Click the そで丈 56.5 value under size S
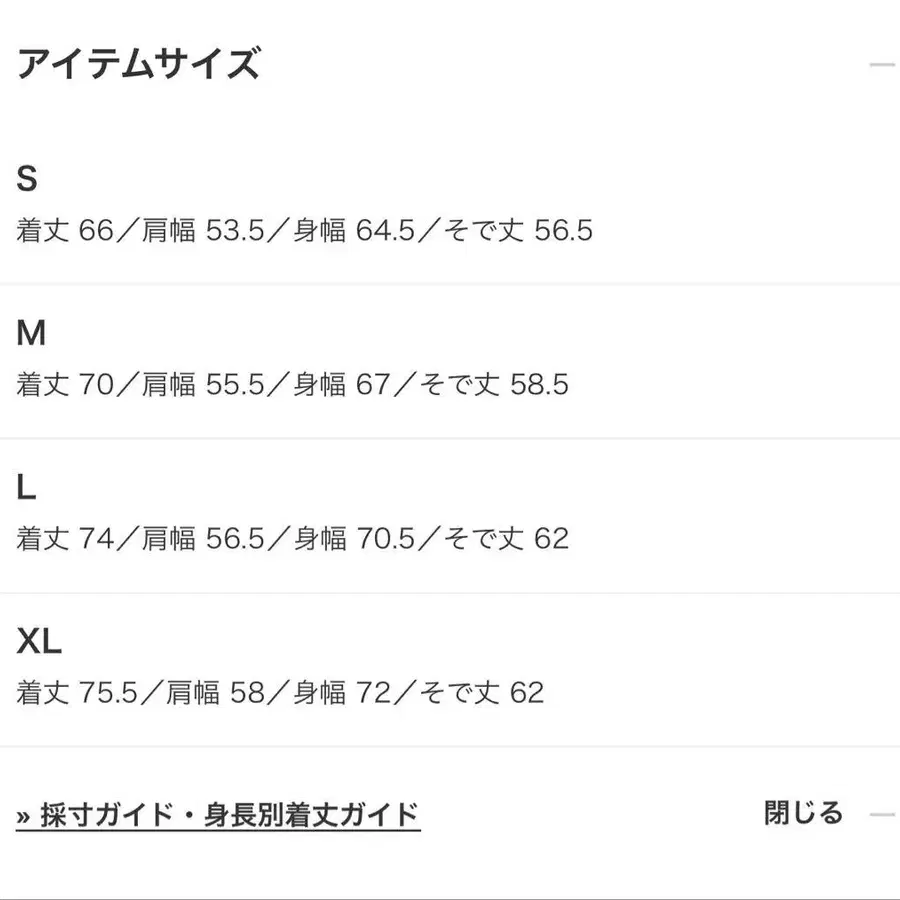Image resolution: width=900 pixels, height=900 pixels. [518, 230]
